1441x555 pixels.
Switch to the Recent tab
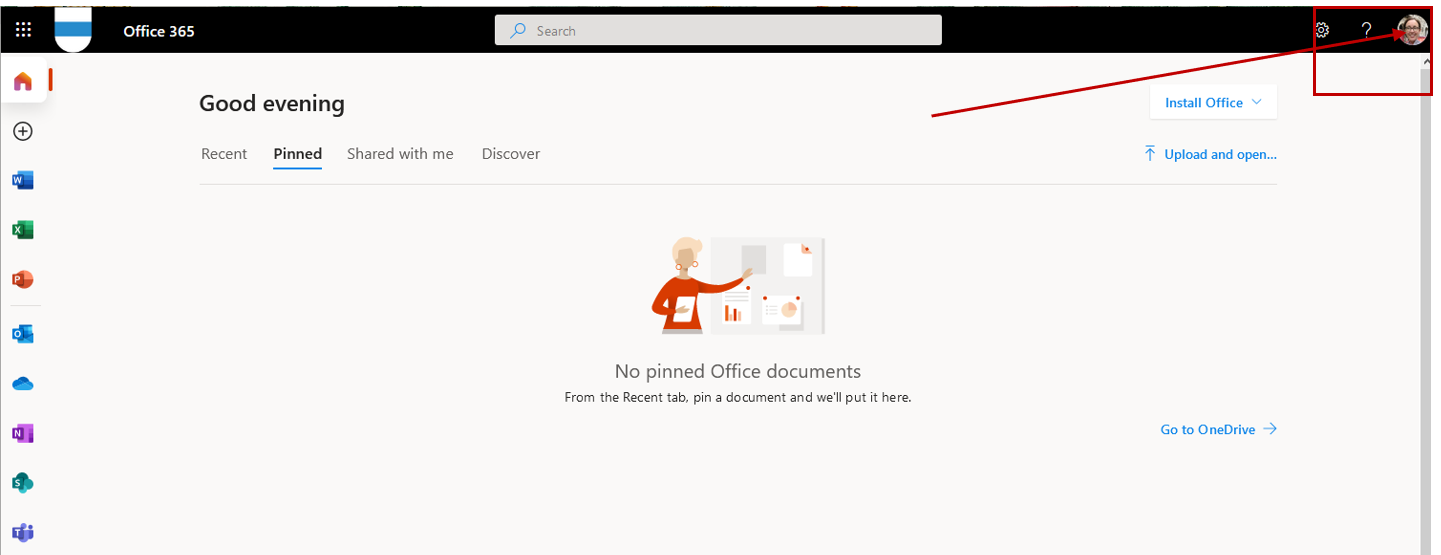pyautogui.click(x=224, y=154)
